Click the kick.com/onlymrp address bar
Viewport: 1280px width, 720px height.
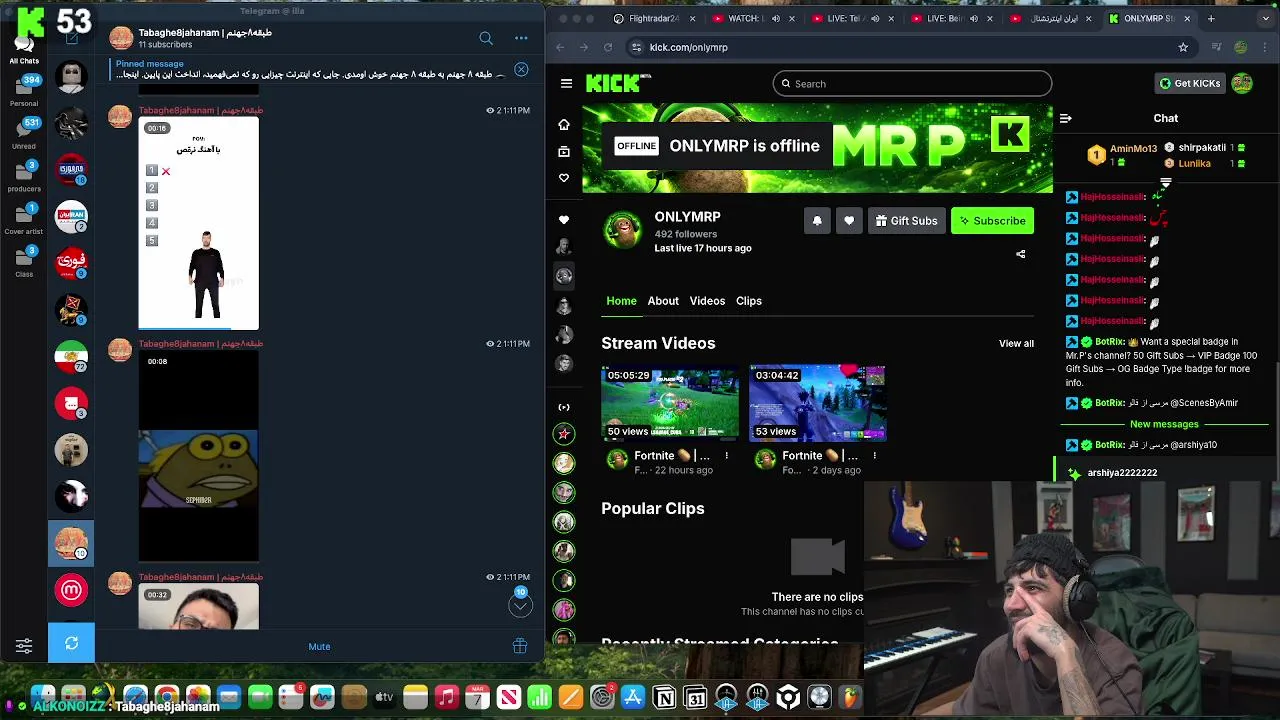[x=910, y=47]
